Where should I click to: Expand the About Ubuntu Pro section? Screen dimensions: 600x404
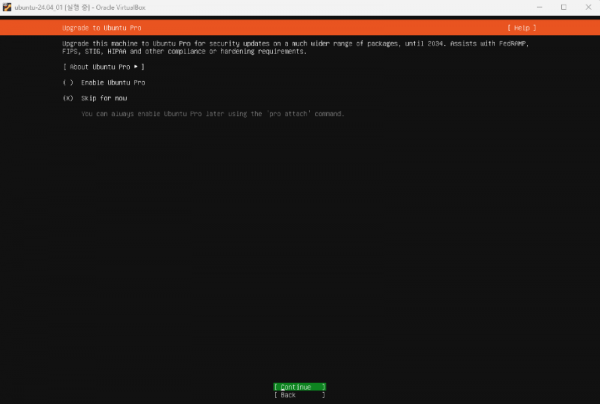click(96, 66)
